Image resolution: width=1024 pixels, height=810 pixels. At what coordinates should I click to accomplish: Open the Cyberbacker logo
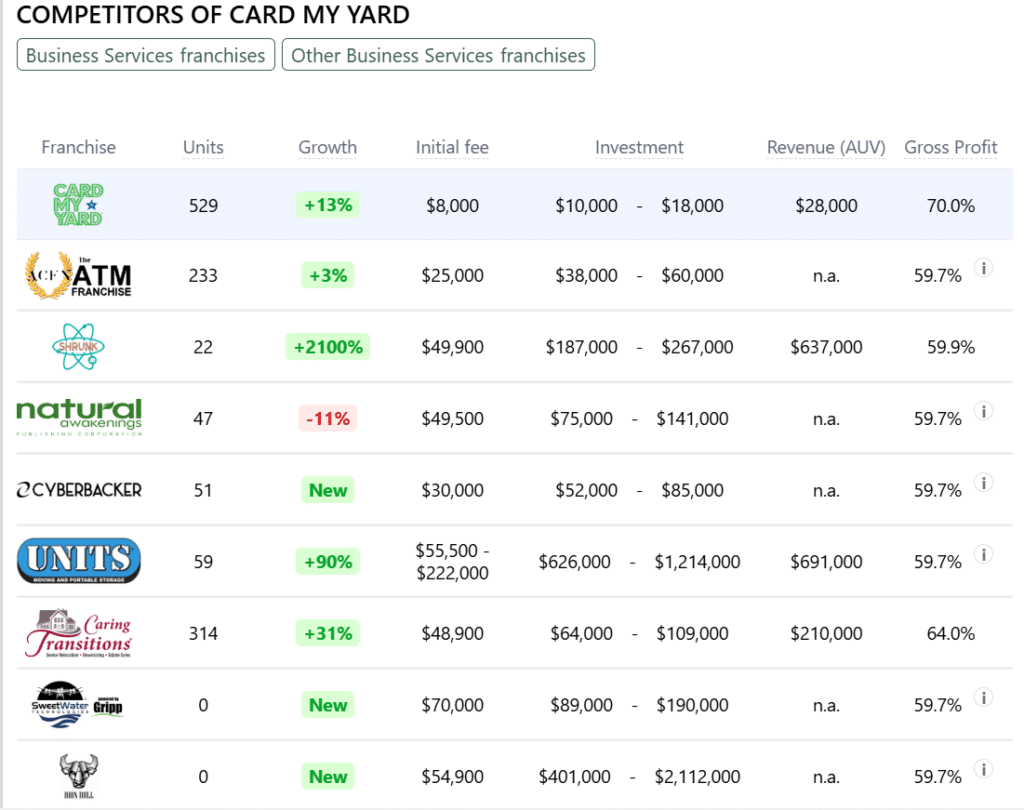point(79,490)
